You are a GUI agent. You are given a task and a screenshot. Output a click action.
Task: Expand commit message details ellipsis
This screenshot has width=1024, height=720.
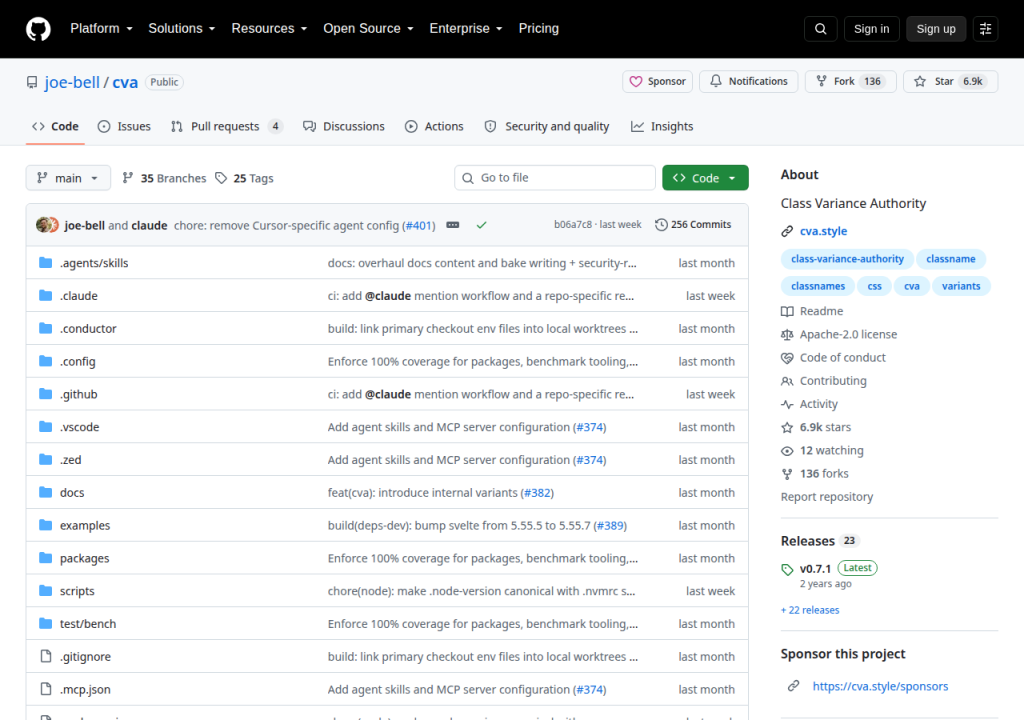click(453, 225)
